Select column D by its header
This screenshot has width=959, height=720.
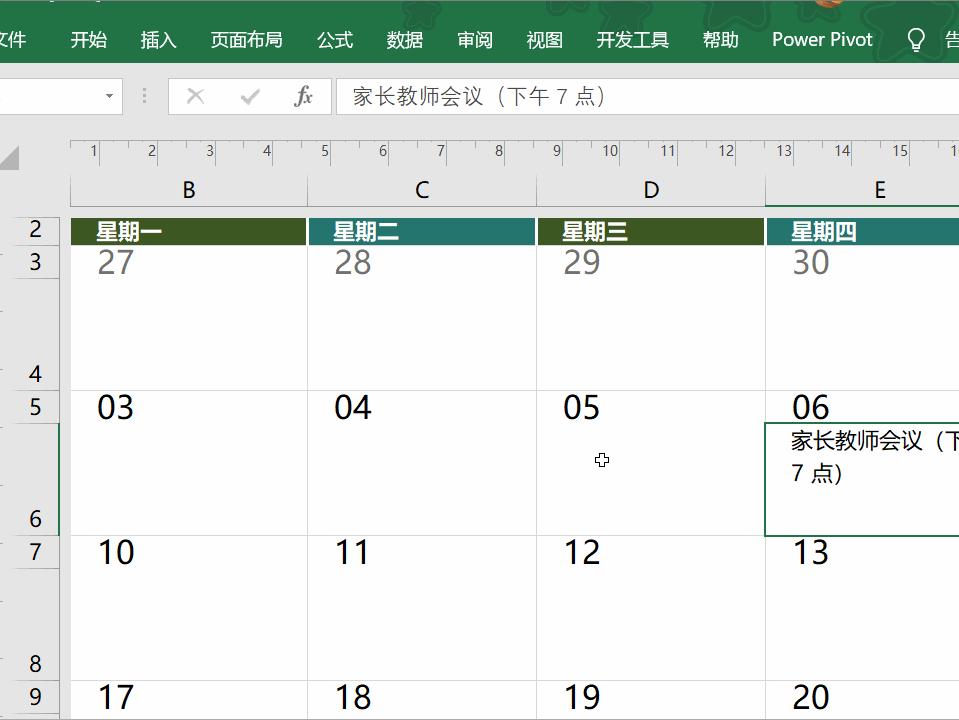651,189
